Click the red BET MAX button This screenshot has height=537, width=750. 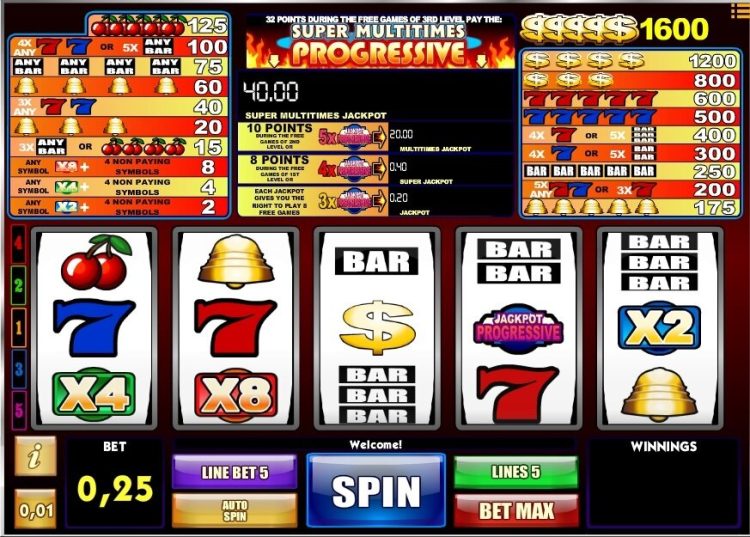516,511
